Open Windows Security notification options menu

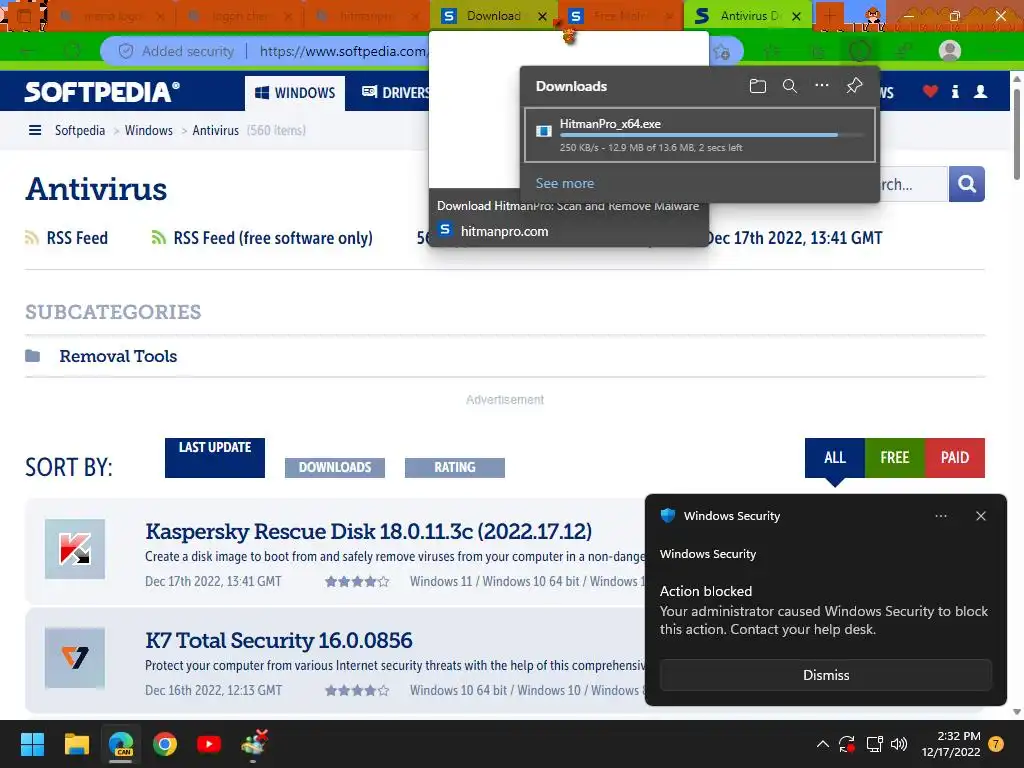click(x=940, y=516)
